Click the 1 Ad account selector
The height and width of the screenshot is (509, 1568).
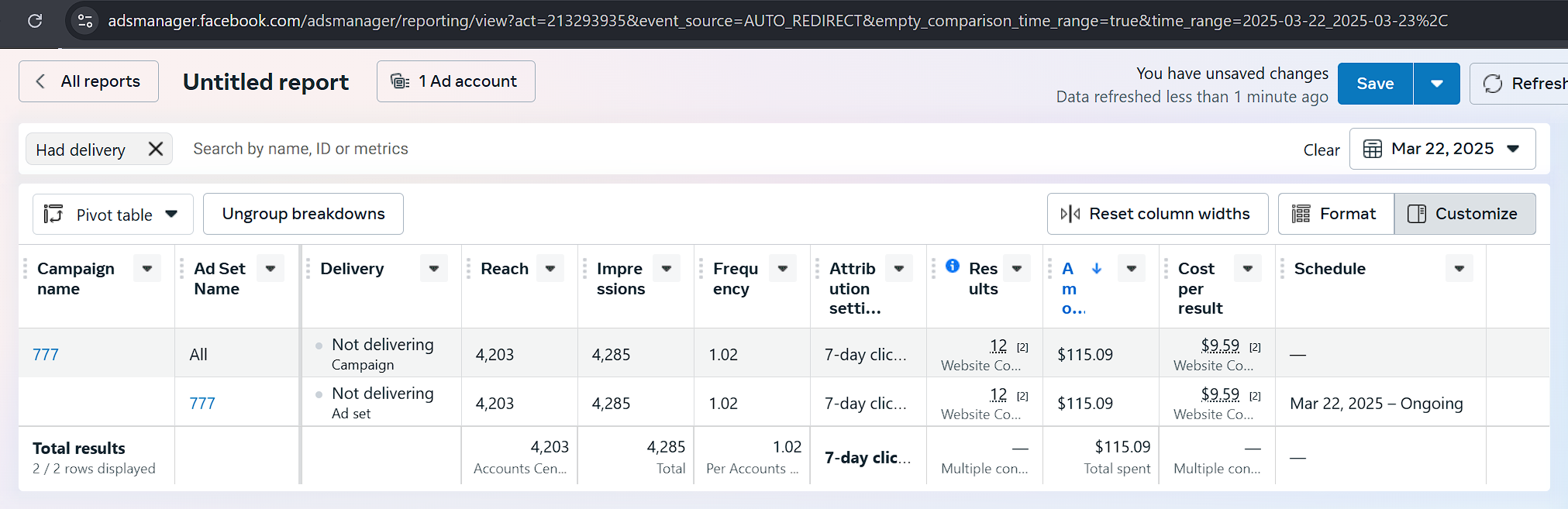click(x=456, y=81)
